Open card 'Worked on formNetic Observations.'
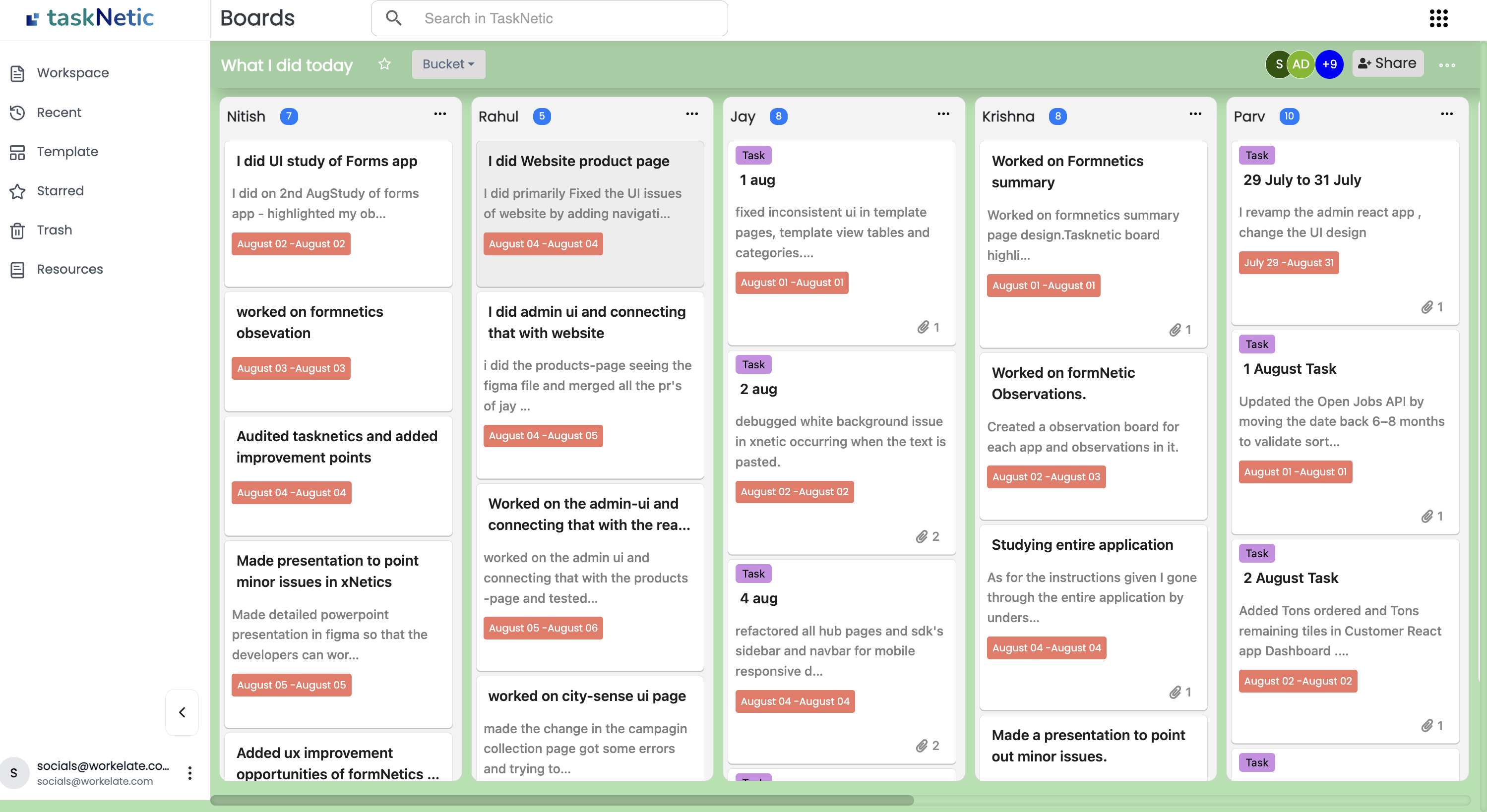Viewport: 1487px width, 812px height. (1093, 436)
